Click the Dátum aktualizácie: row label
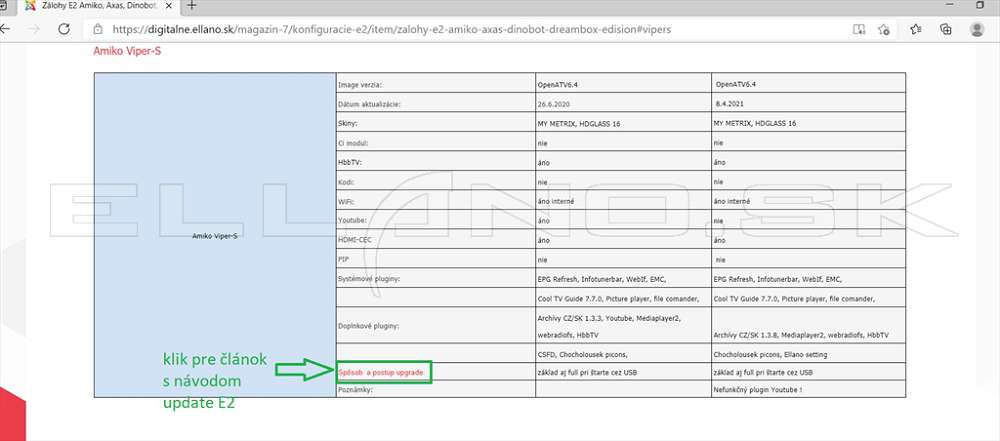 (x=369, y=103)
